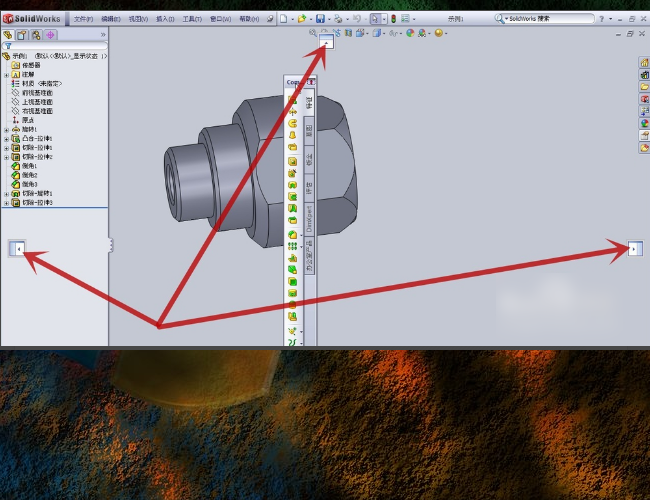650x500 pixels.
Task: Click the Help question mark icon
Action: 601,19
